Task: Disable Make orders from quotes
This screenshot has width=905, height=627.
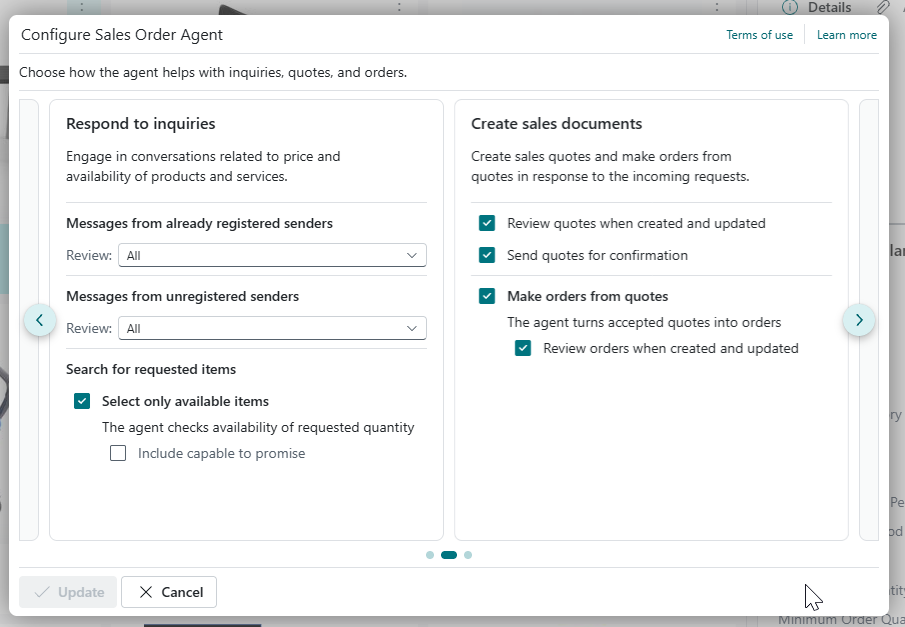Action: click(x=487, y=296)
